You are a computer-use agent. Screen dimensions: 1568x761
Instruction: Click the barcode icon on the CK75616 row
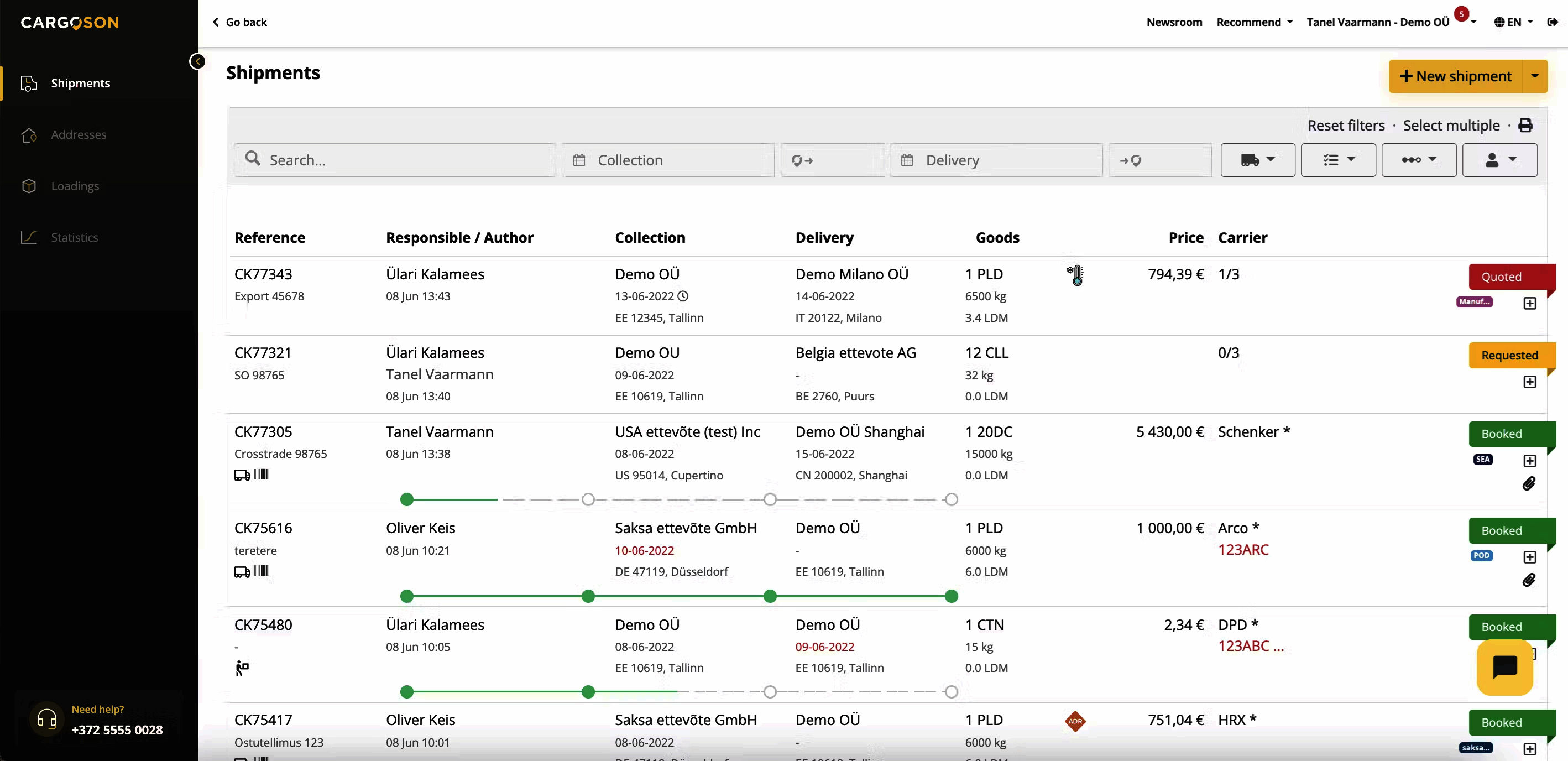coord(261,571)
